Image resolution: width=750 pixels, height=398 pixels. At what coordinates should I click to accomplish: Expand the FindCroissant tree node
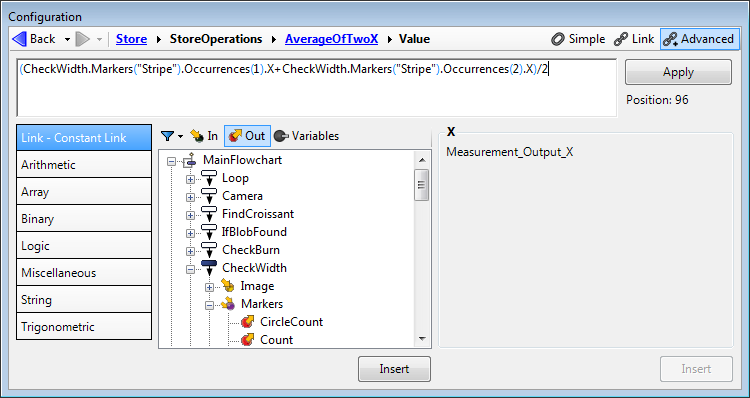tap(190, 216)
